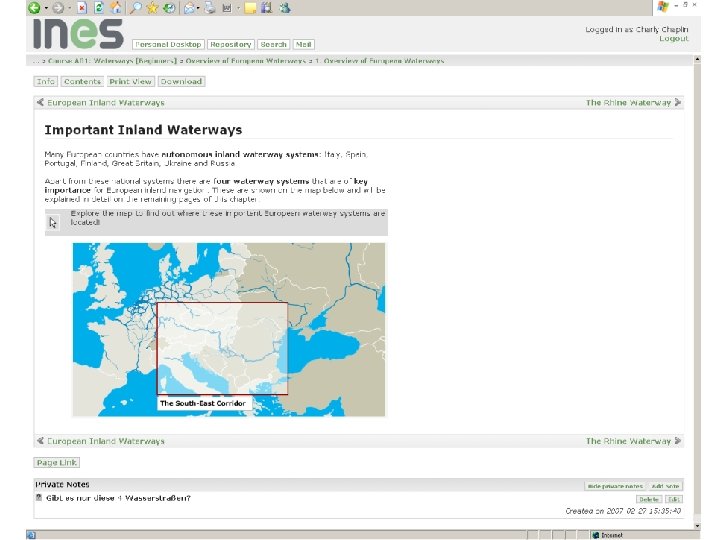Delete the private note

[x=649, y=500]
